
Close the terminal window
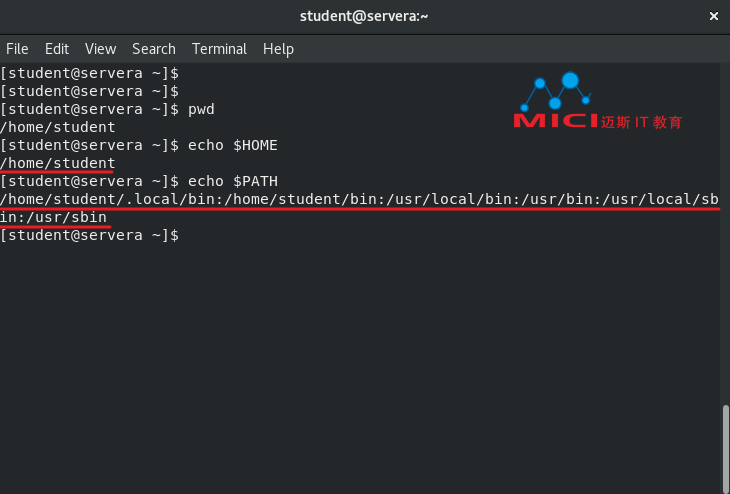714,16
